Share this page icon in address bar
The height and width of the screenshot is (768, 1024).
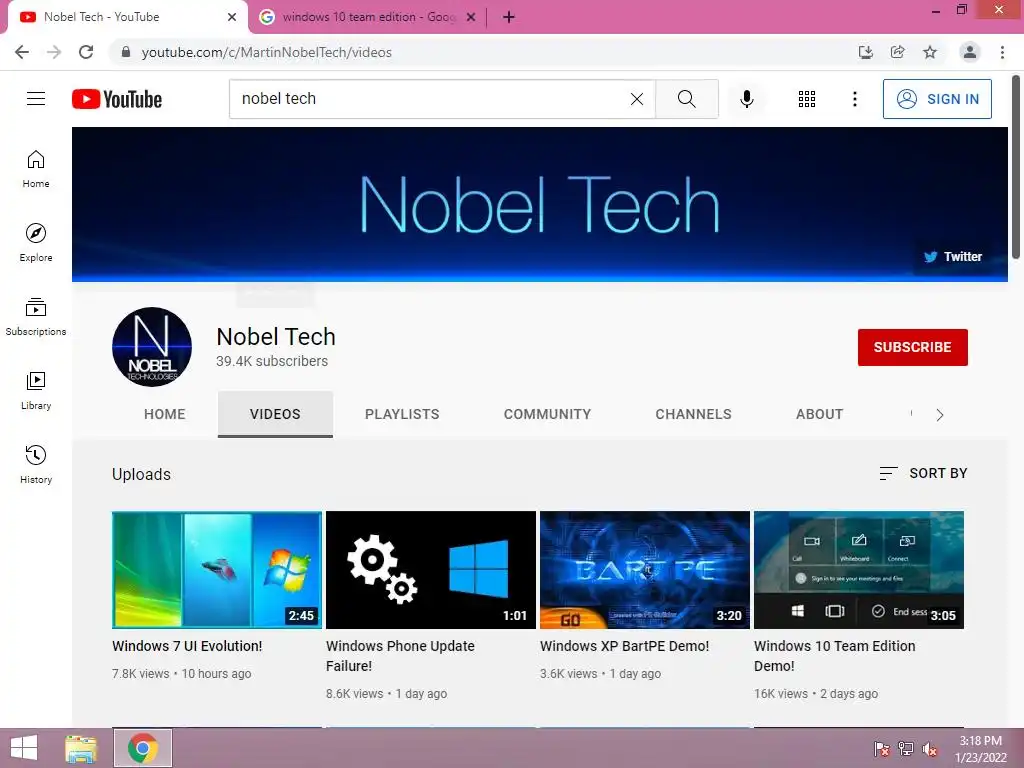(898, 52)
